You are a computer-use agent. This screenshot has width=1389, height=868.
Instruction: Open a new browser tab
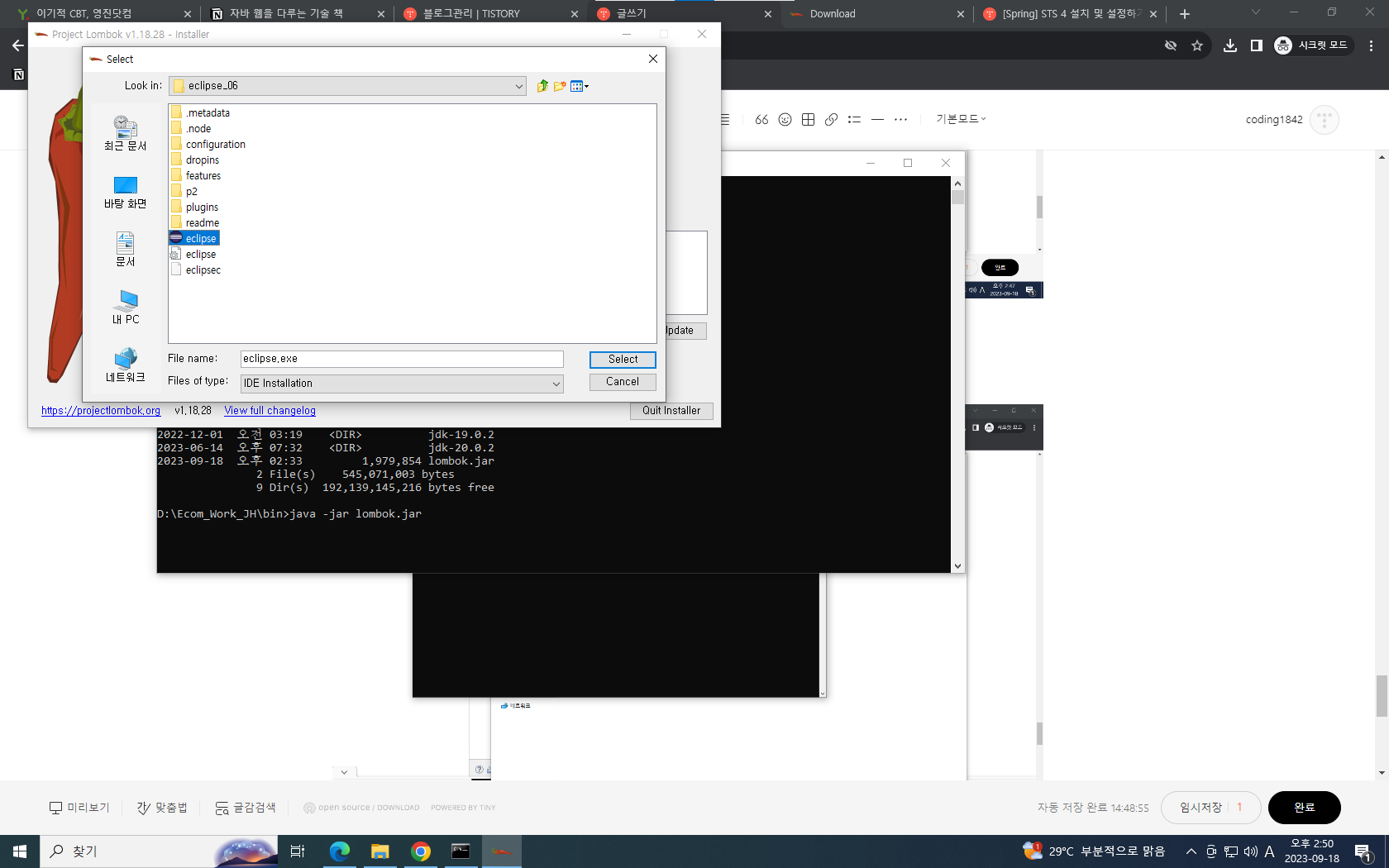click(x=1185, y=14)
